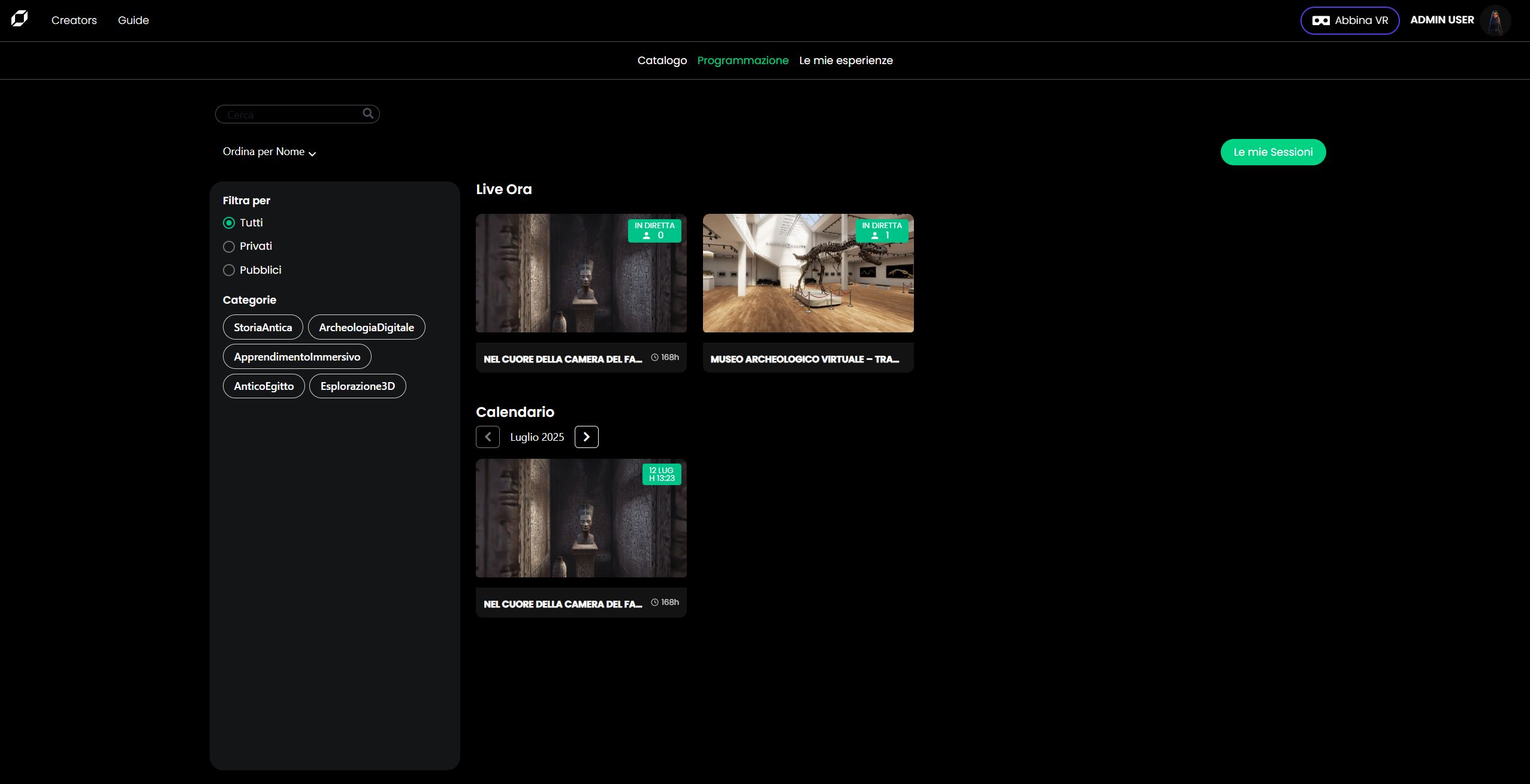The width and height of the screenshot is (1530, 784).
Task: Click the VR headset icon on Abbina VR
Action: point(1321,20)
